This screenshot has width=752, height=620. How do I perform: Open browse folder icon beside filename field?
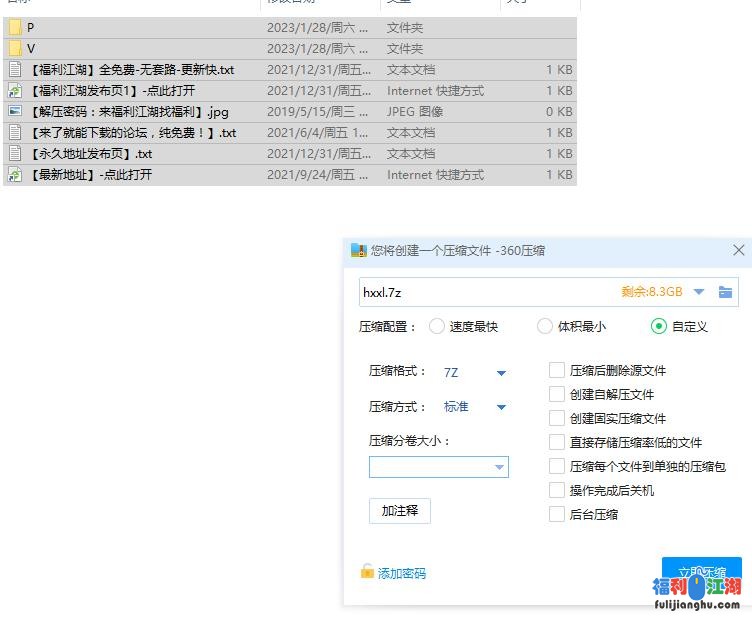pyautogui.click(x=726, y=292)
